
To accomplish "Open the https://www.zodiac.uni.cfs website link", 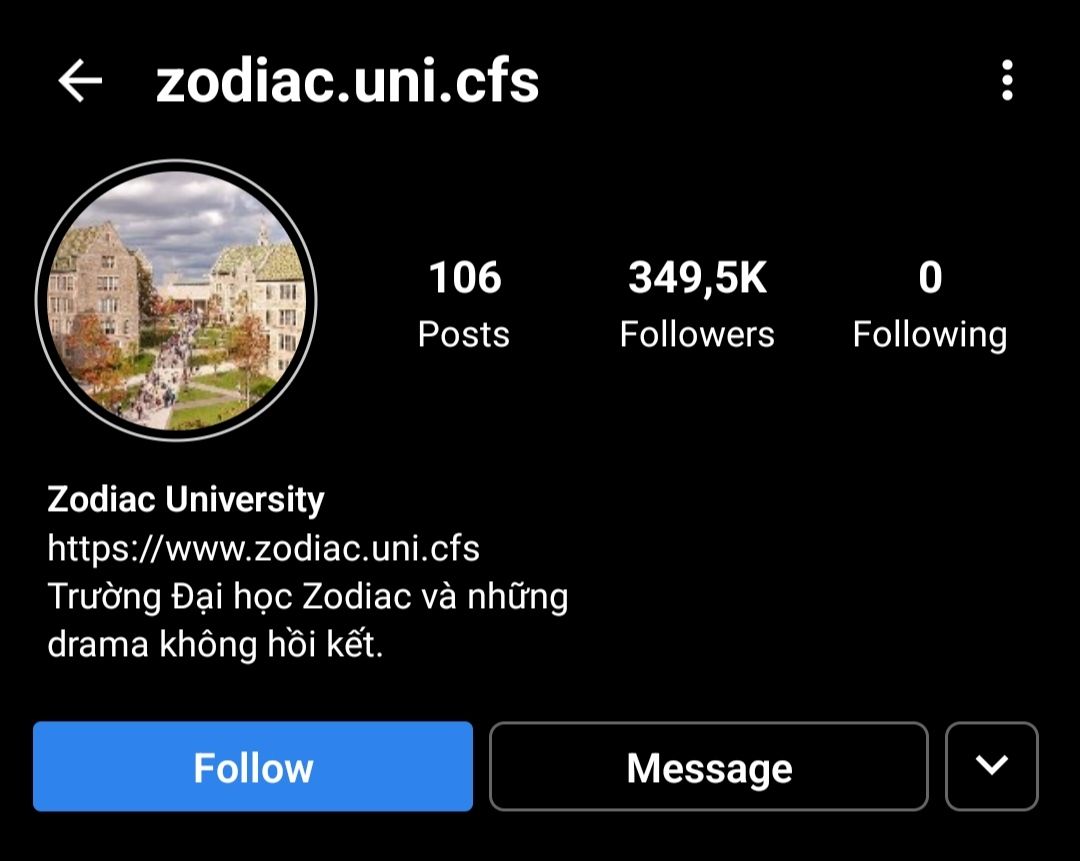I will [263, 548].
